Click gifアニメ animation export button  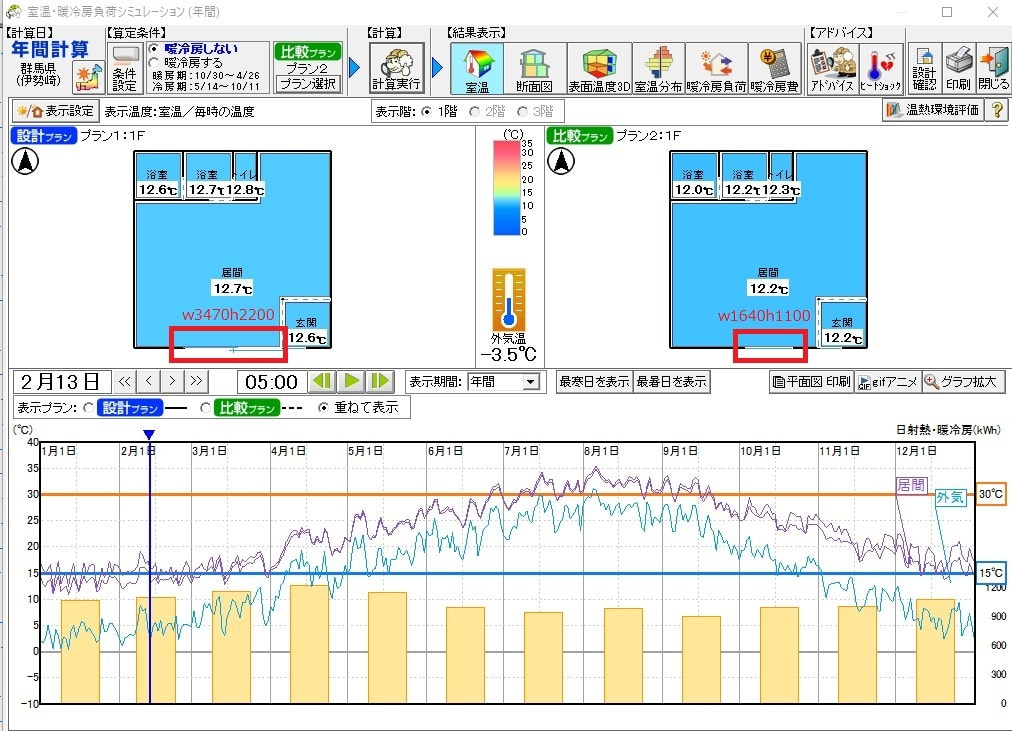pos(888,382)
